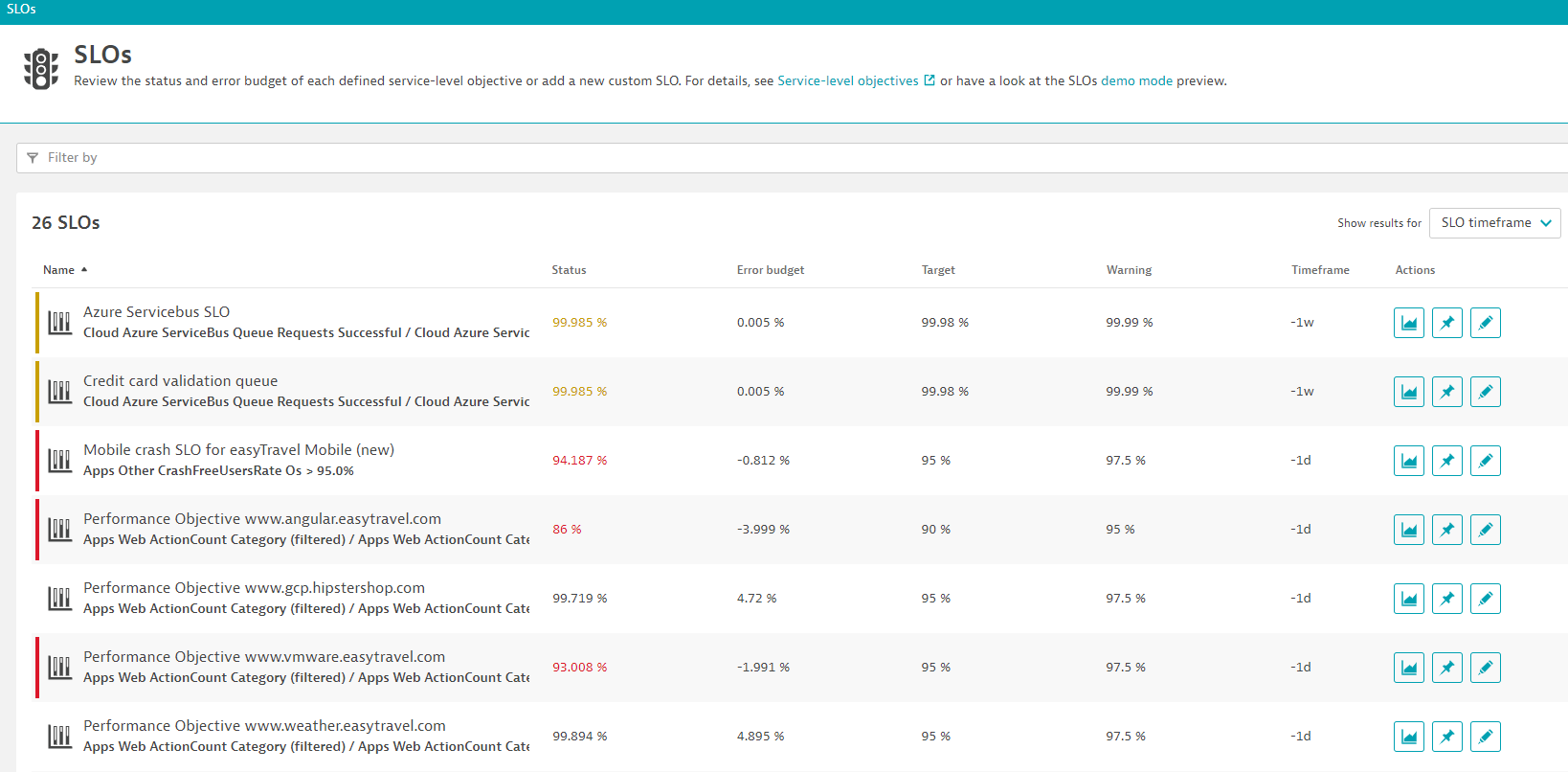Open chart view for Credit card validation queue
This screenshot has width=1568, height=772.
click(x=1409, y=392)
